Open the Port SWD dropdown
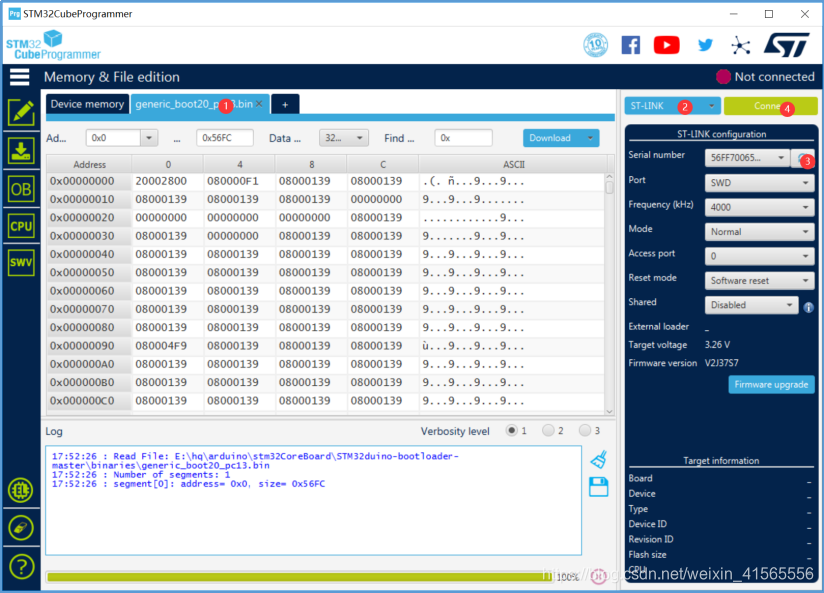Screen dimensions: 824x593 759,182
